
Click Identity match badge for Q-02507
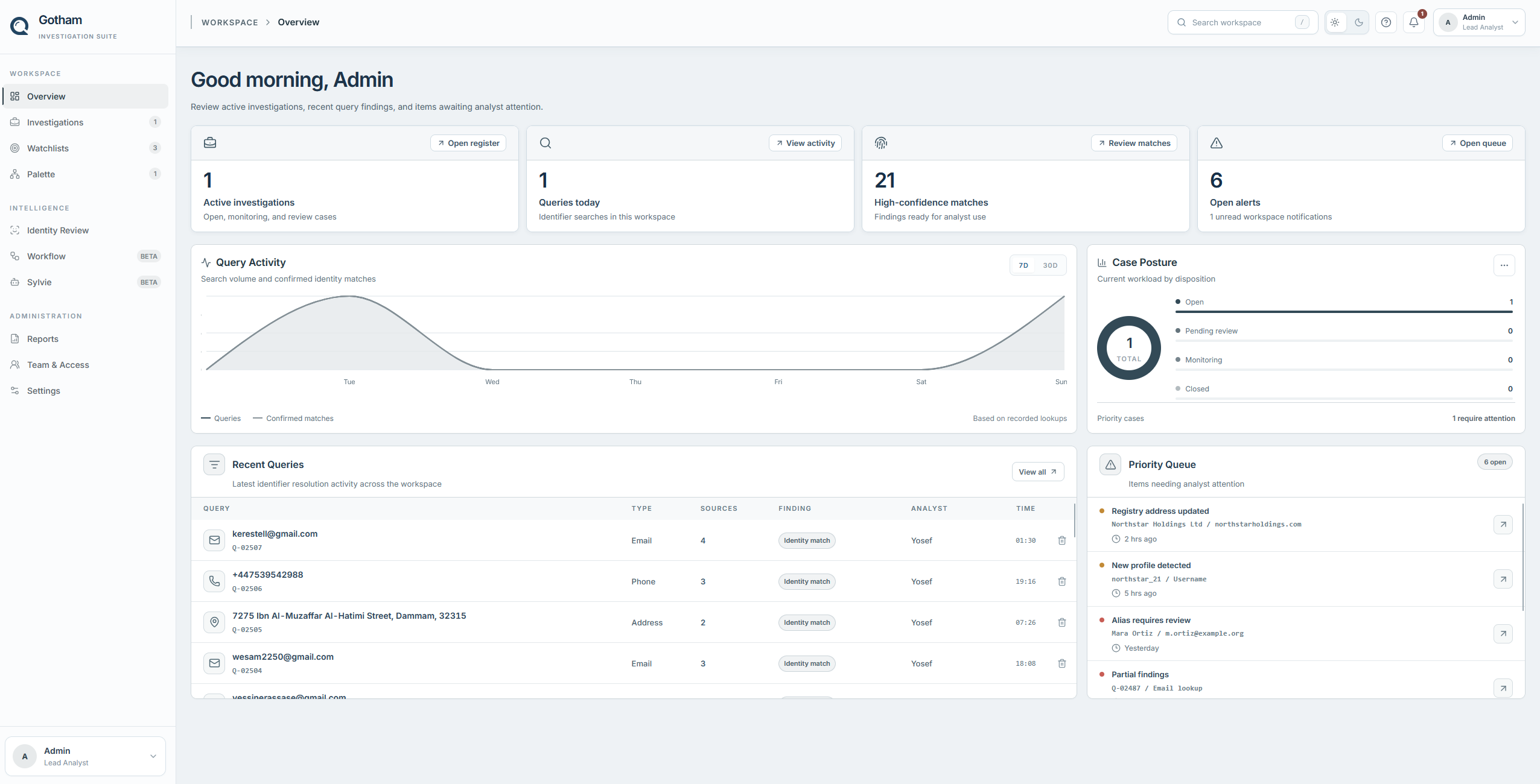pyautogui.click(x=807, y=540)
